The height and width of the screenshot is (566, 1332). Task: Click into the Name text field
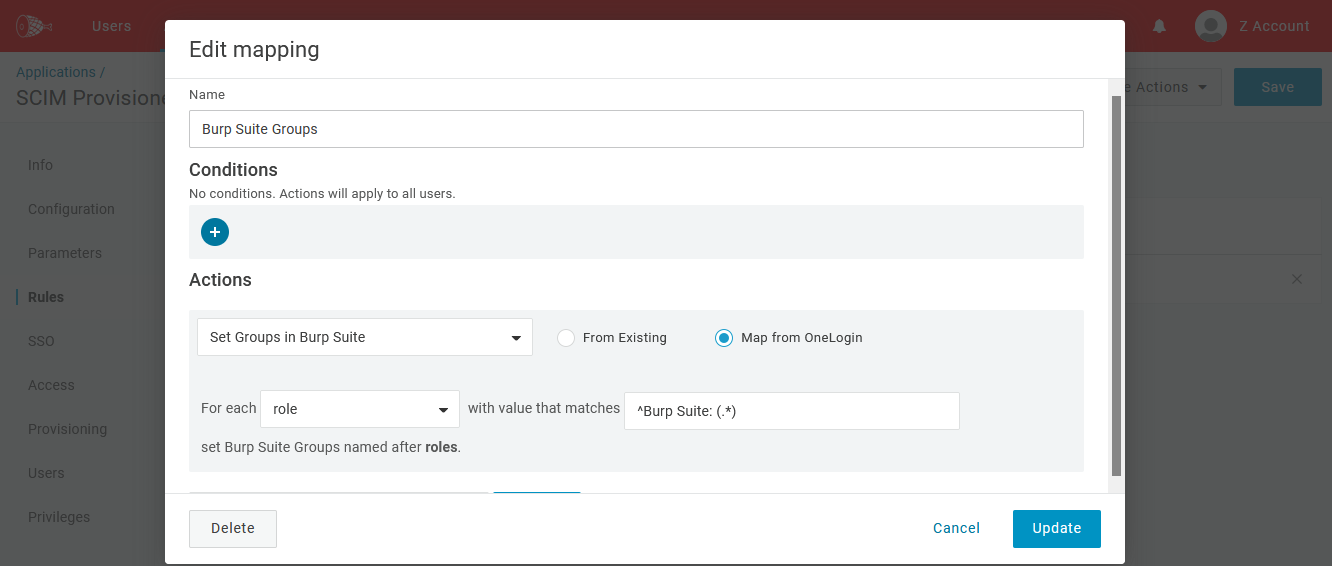click(636, 129)
